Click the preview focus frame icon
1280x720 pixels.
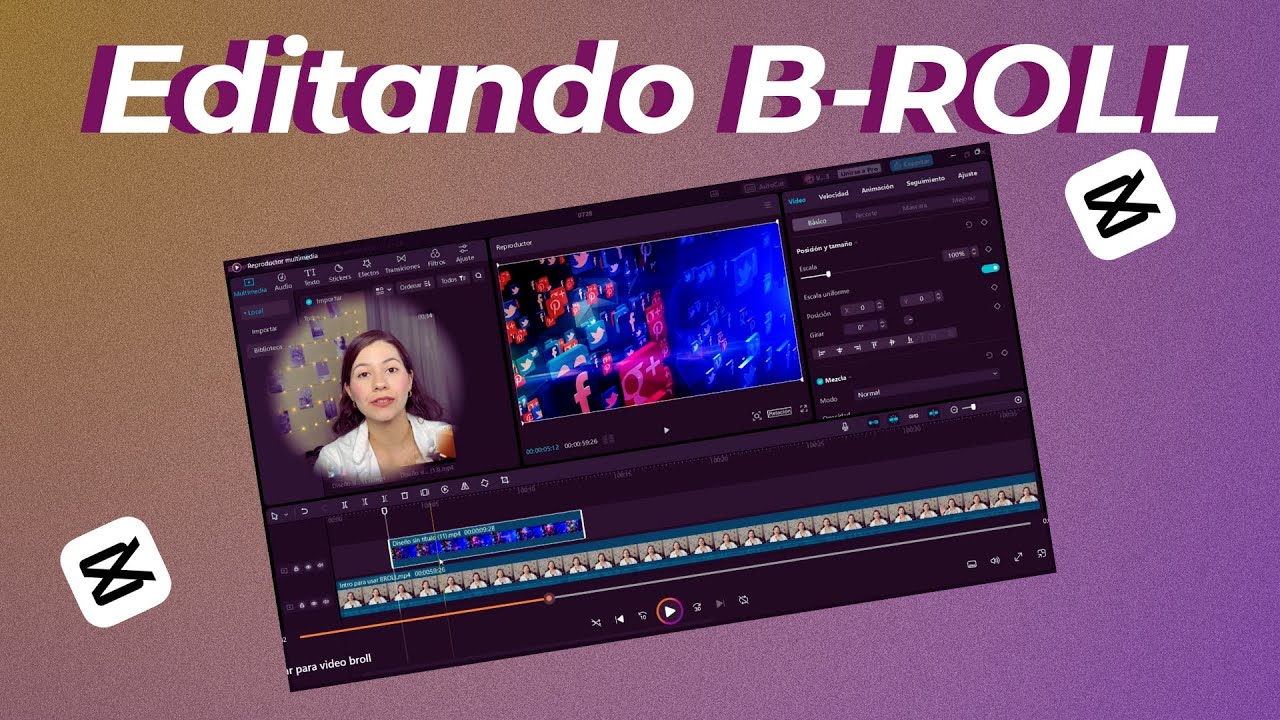pos(756,415)
